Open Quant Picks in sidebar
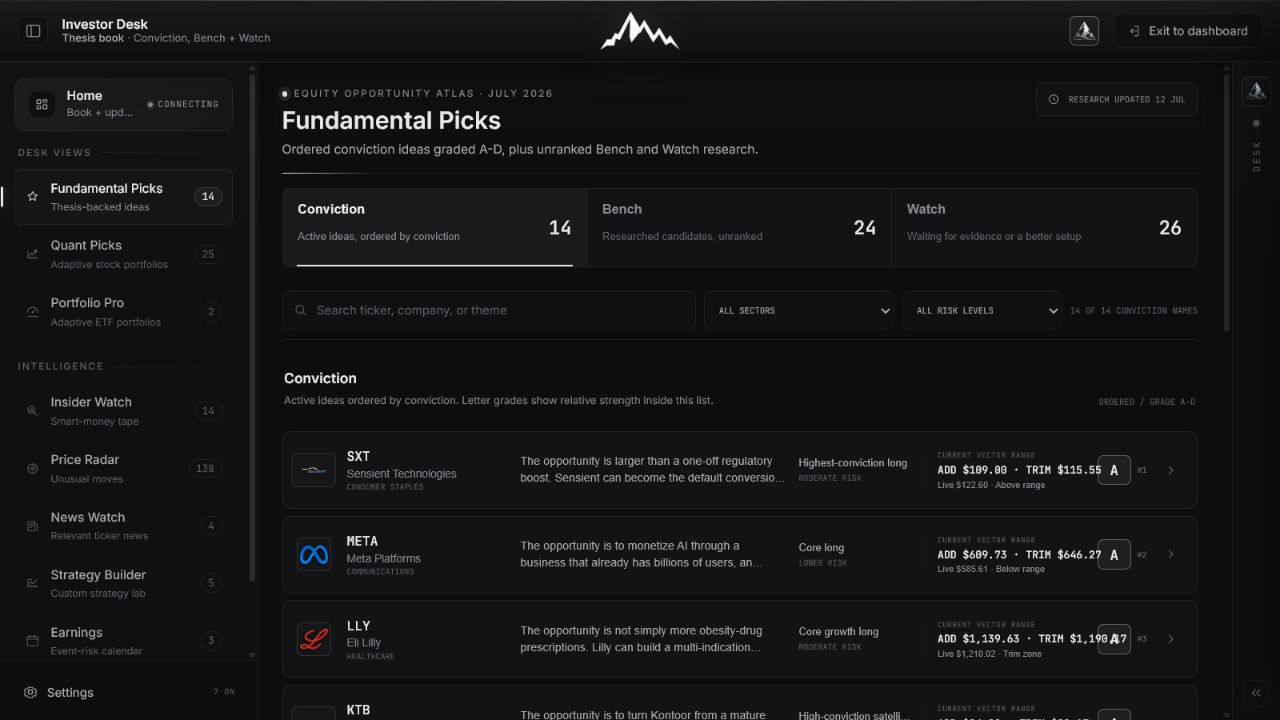1280x720 pixels. [123, 254]
